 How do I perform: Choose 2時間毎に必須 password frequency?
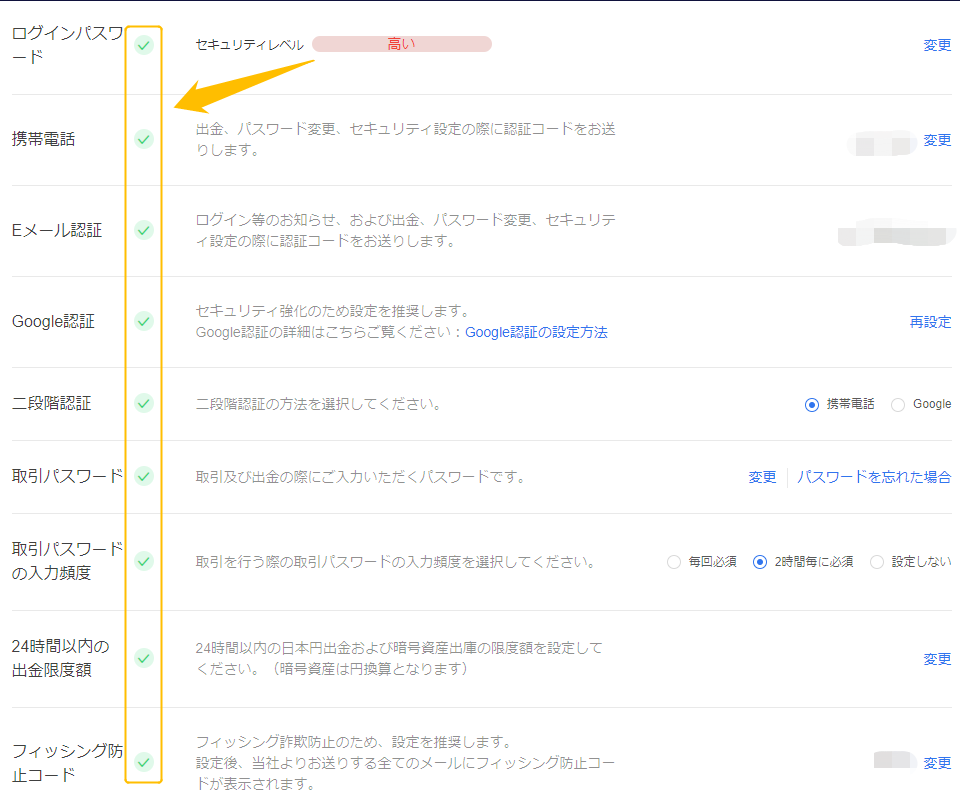click(760, 562)
